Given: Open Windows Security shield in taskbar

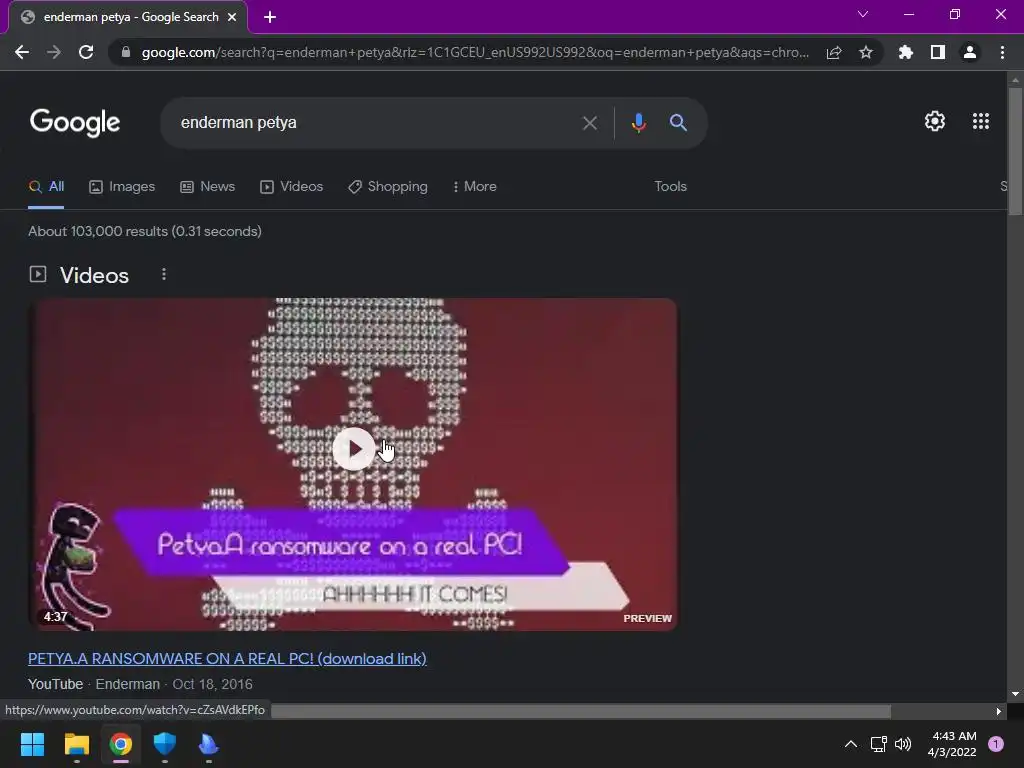Looking at the screenshot, I should [x=165, y=744].
